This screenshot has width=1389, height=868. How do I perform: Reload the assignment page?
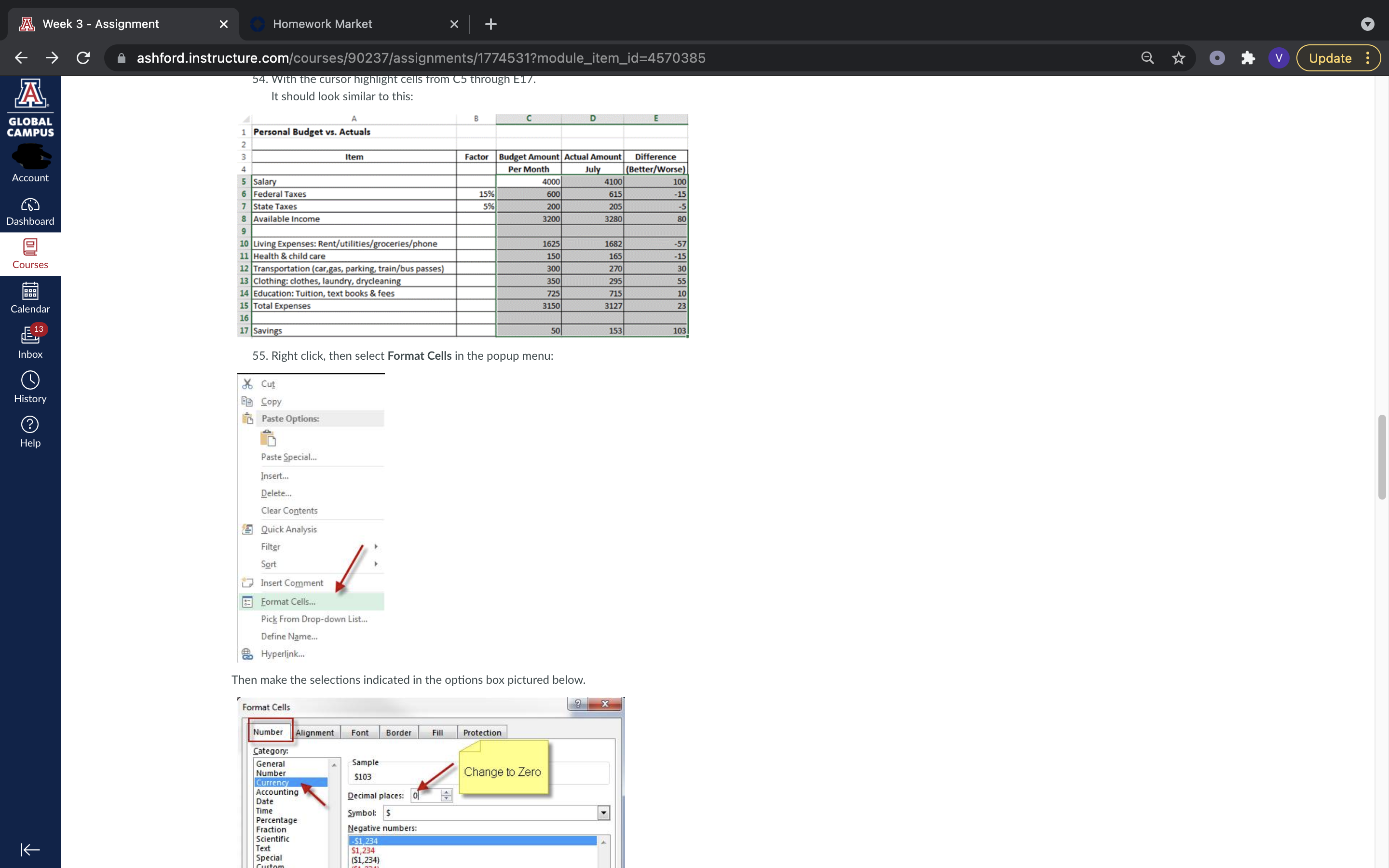(83, 58)
